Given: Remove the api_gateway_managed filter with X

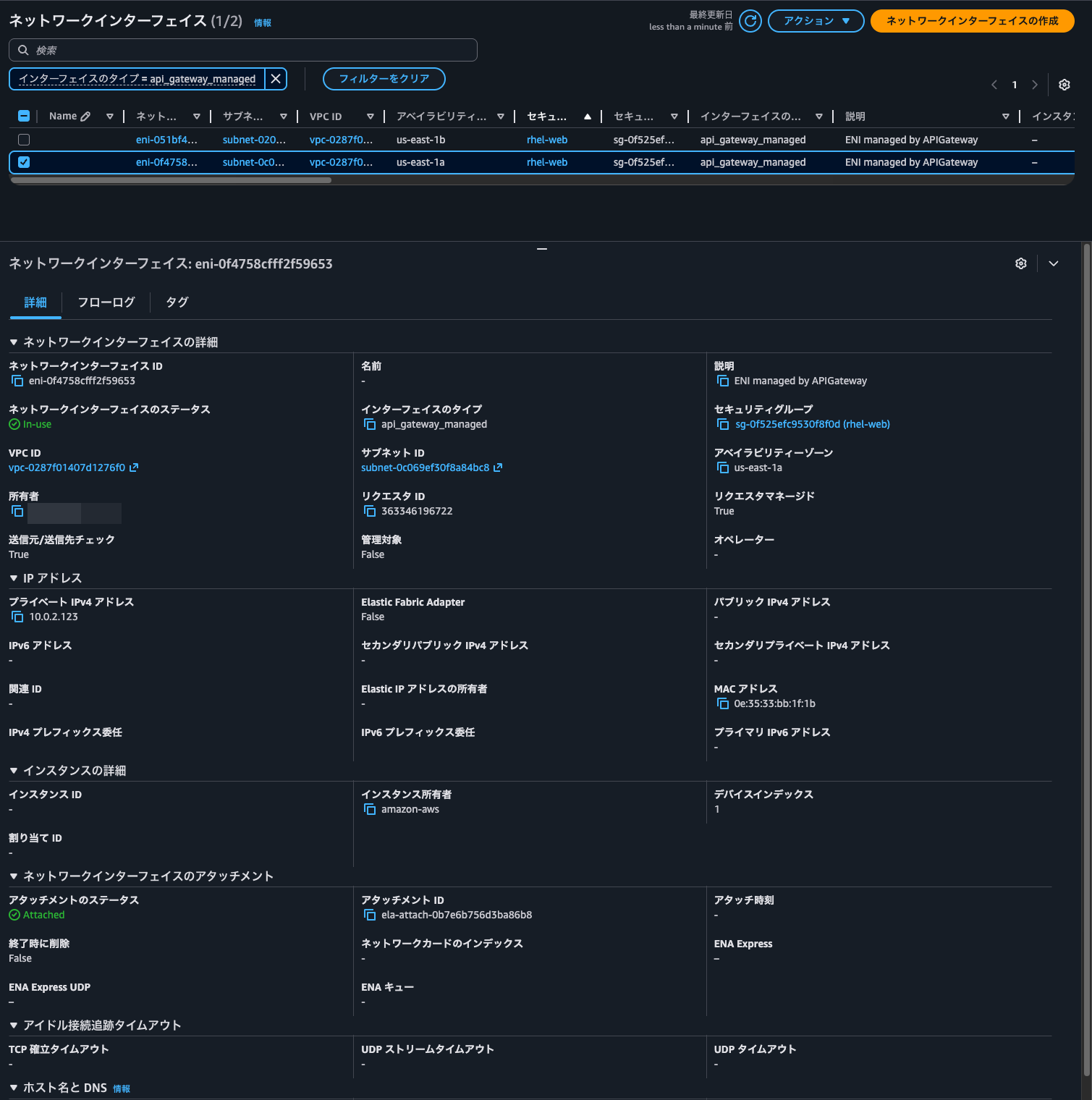Looking at the screenshot, I should click(276, 79).
